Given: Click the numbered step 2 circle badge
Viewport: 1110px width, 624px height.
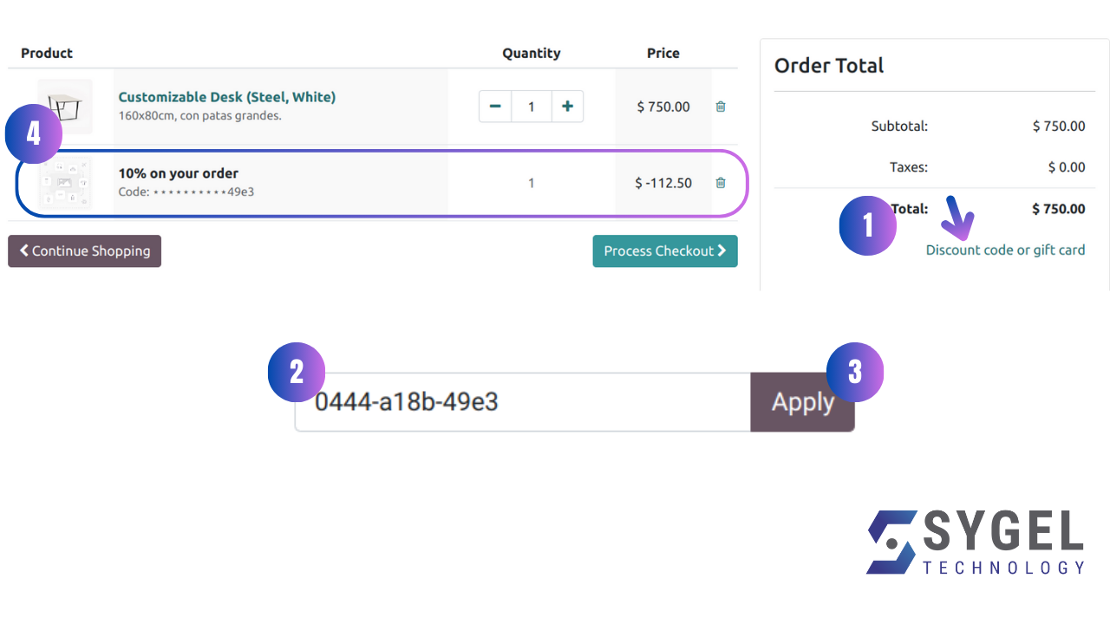Looking at the screenshot, I should [x=297, y=372].
